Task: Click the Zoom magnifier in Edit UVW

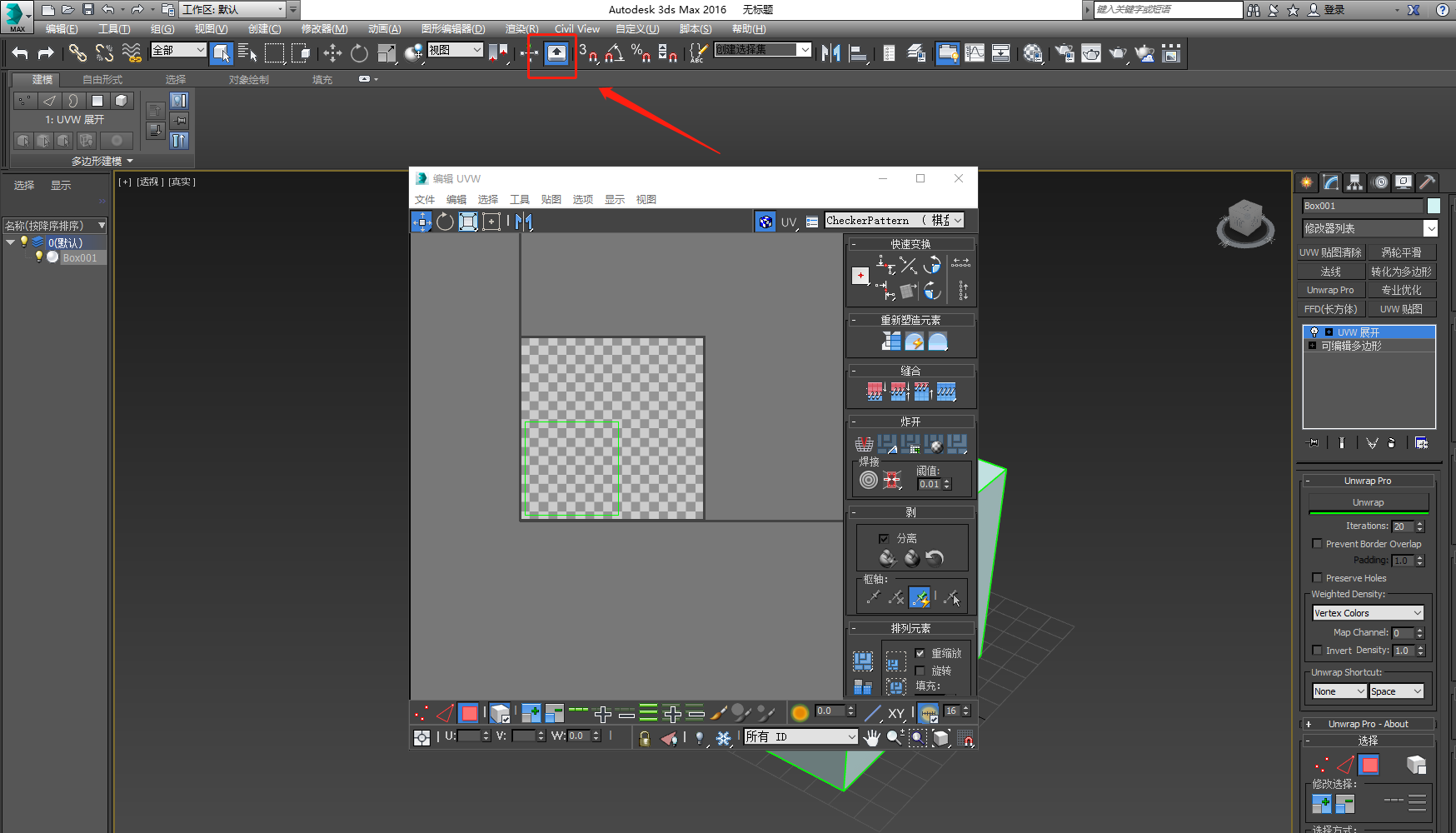Action: pyautogui.click(x=895, y=737)
